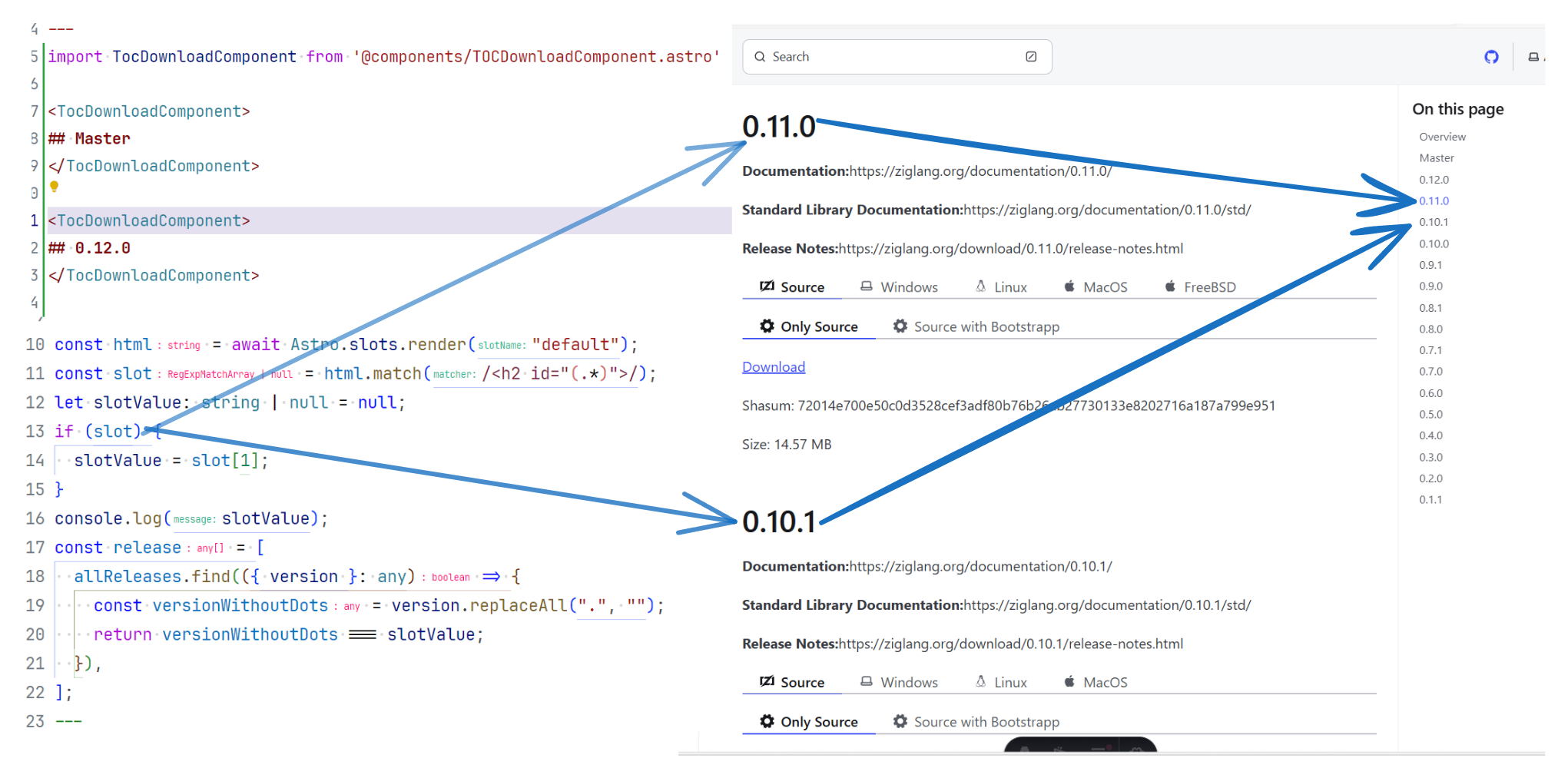Image resolution: width=1568 pixels, height=778 pixels.
Task: Select FreeBSD tab under 0.11.0
Action: (1200, 287)
